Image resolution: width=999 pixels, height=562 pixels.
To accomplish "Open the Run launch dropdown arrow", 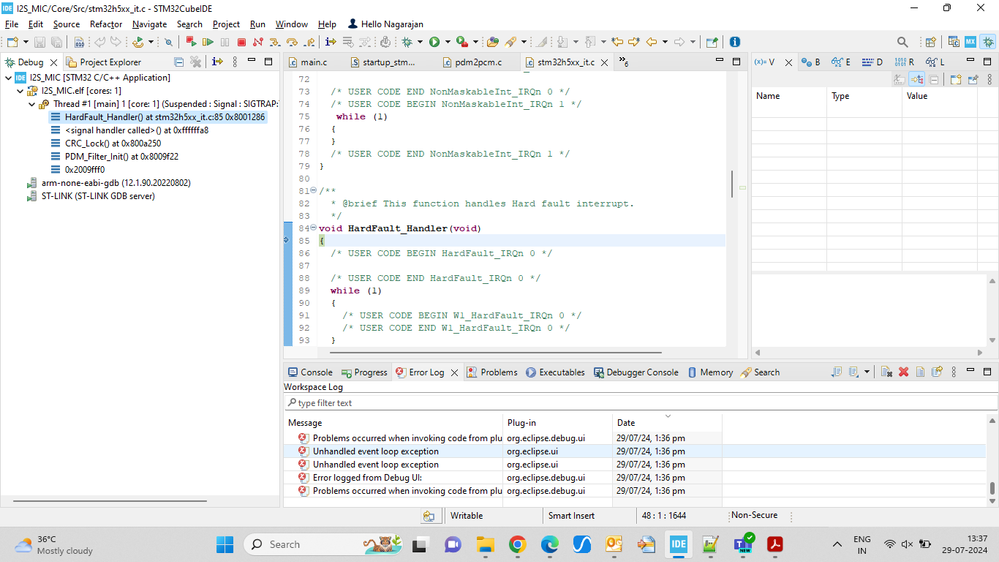I will [447, 42].
